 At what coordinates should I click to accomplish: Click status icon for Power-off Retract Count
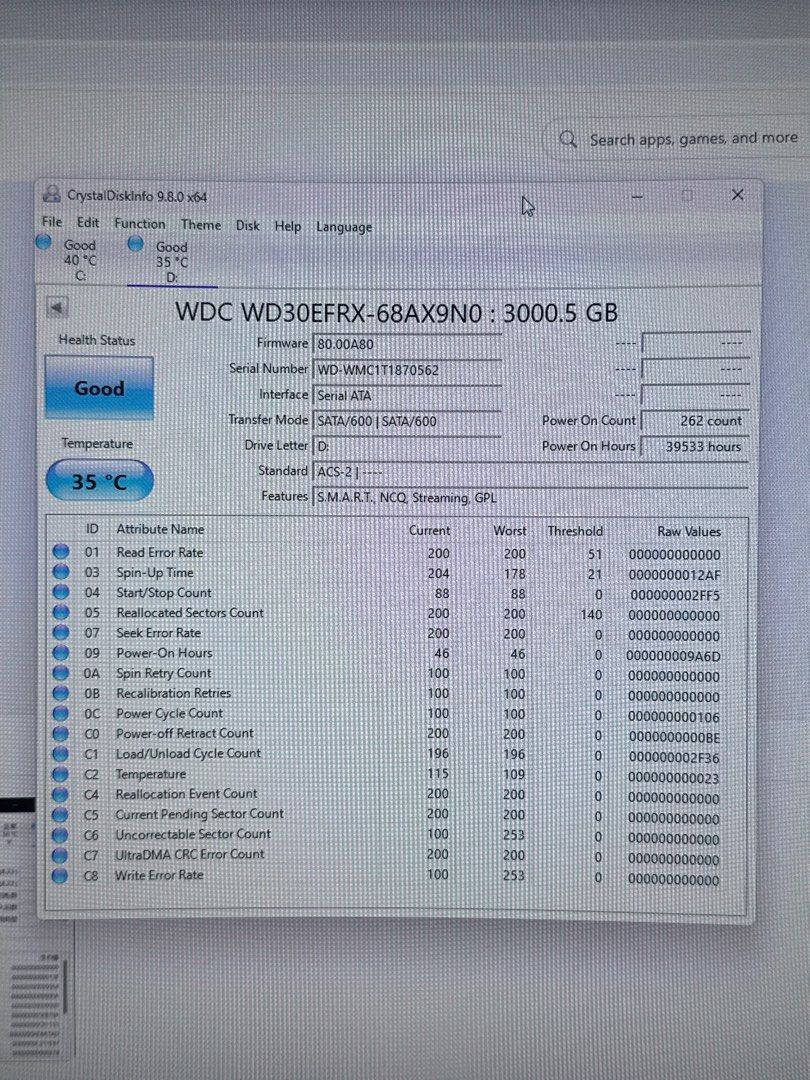[61, 733]
